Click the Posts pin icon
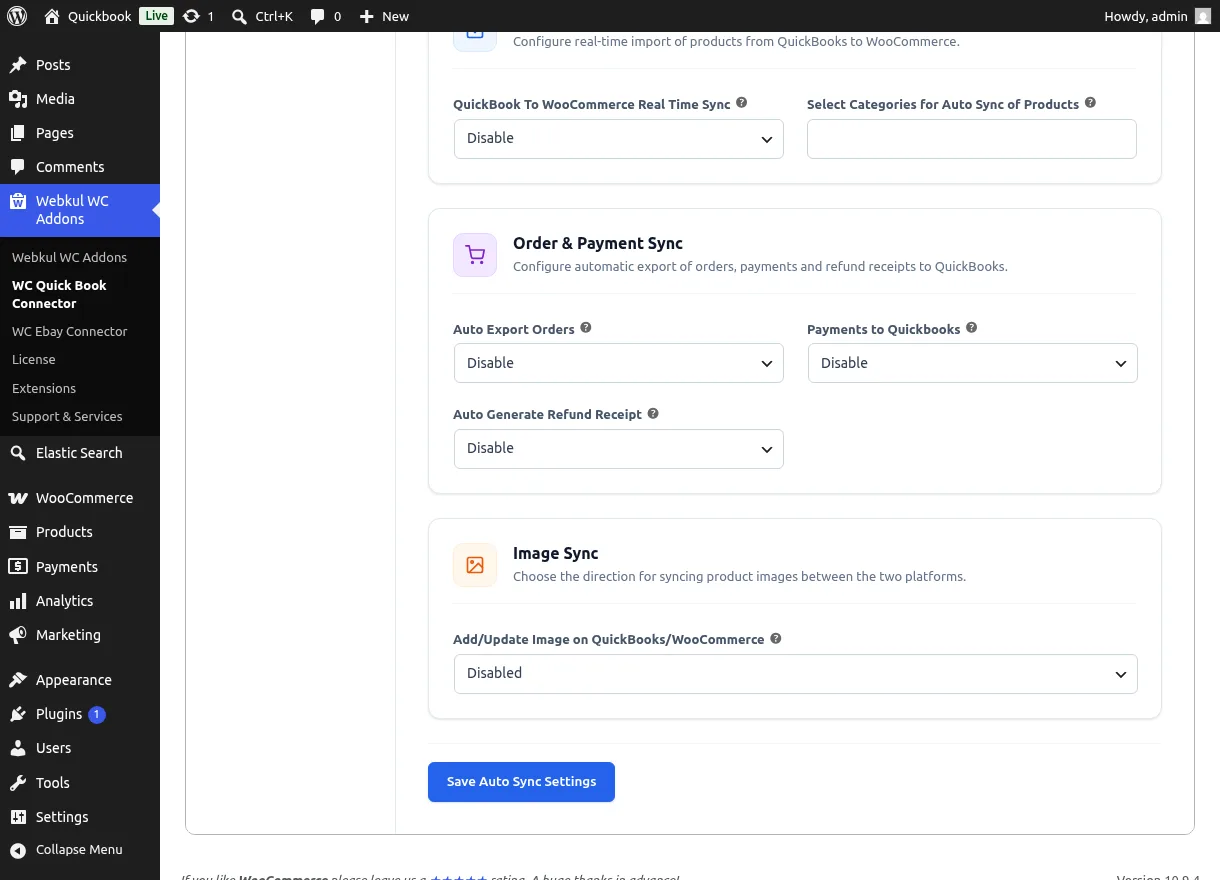This screenshot has height=880, width=1220. (x=18, y=65)
